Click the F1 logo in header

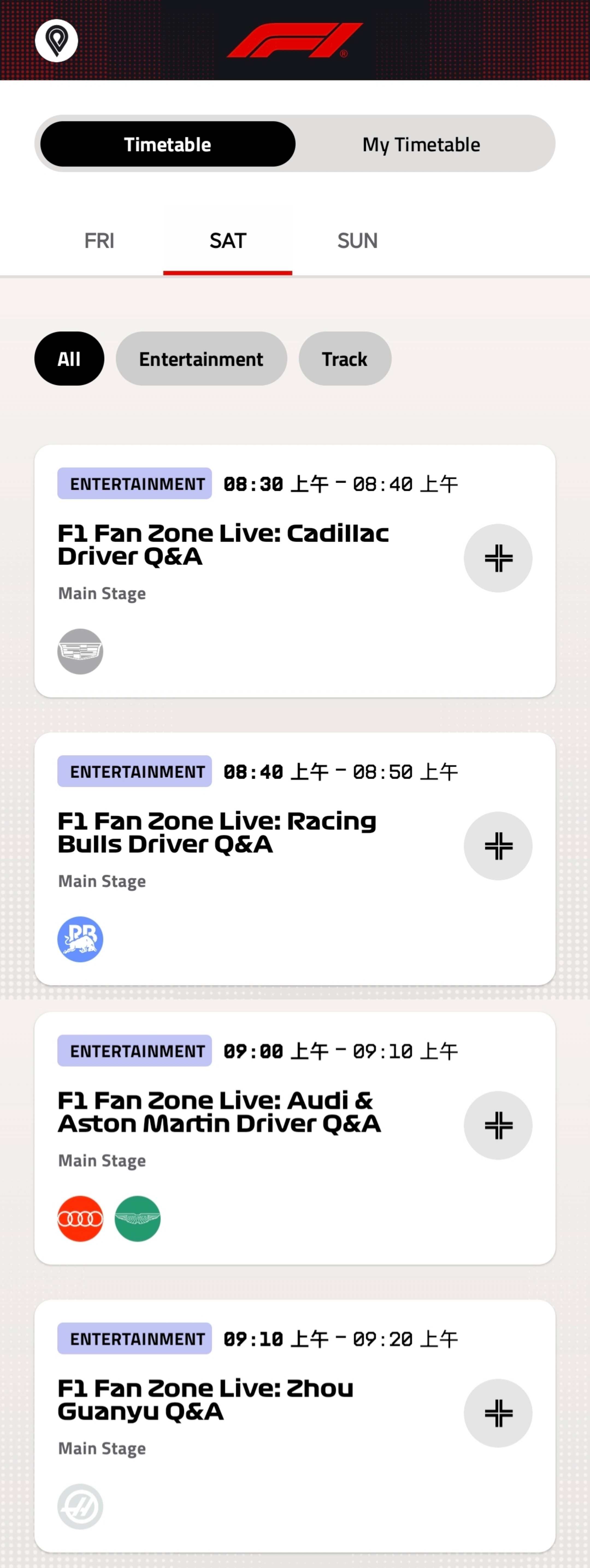(295, 40)
